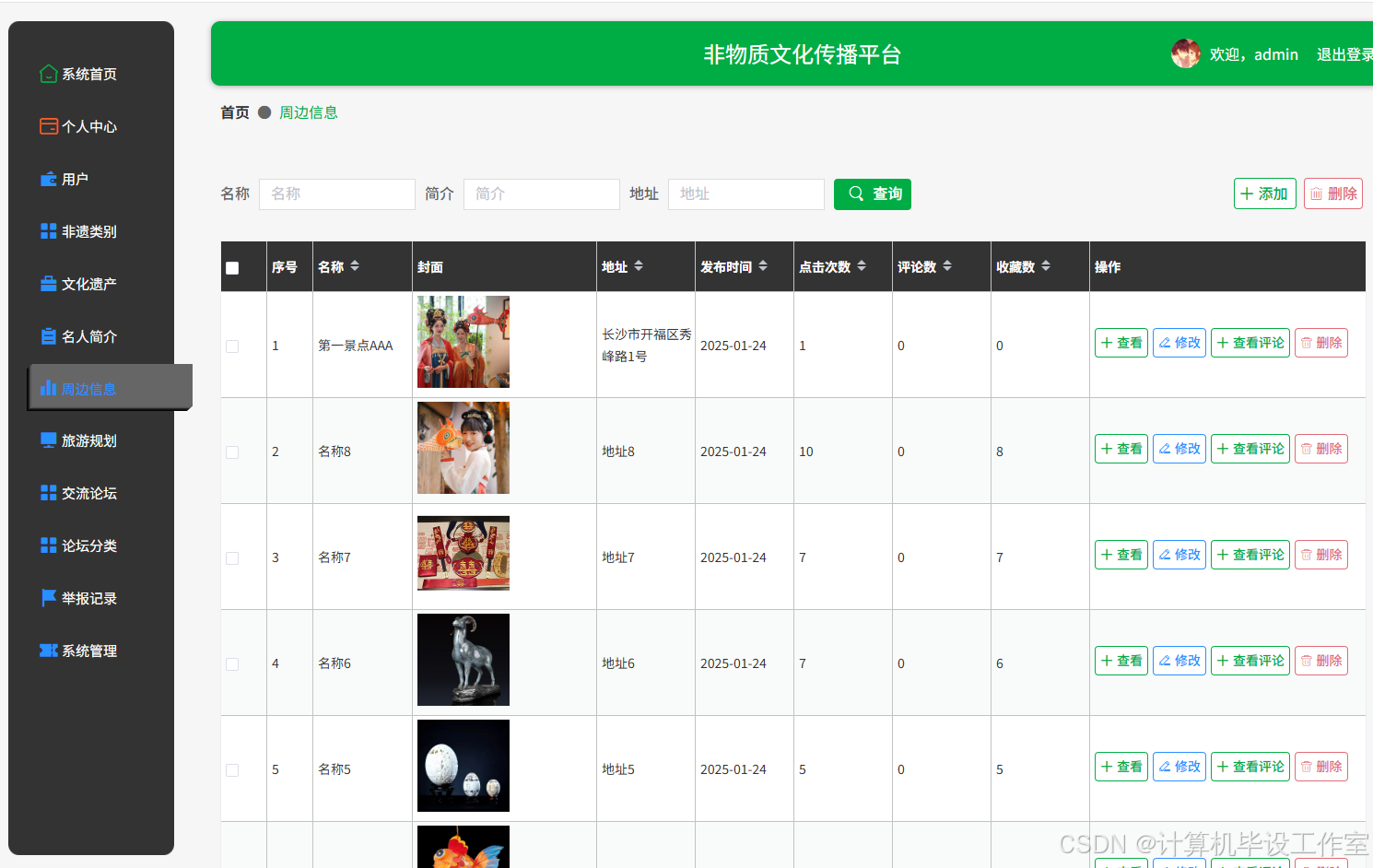1373x868 pixels.
Task: Check the row for 名称7
Action: 232,558
